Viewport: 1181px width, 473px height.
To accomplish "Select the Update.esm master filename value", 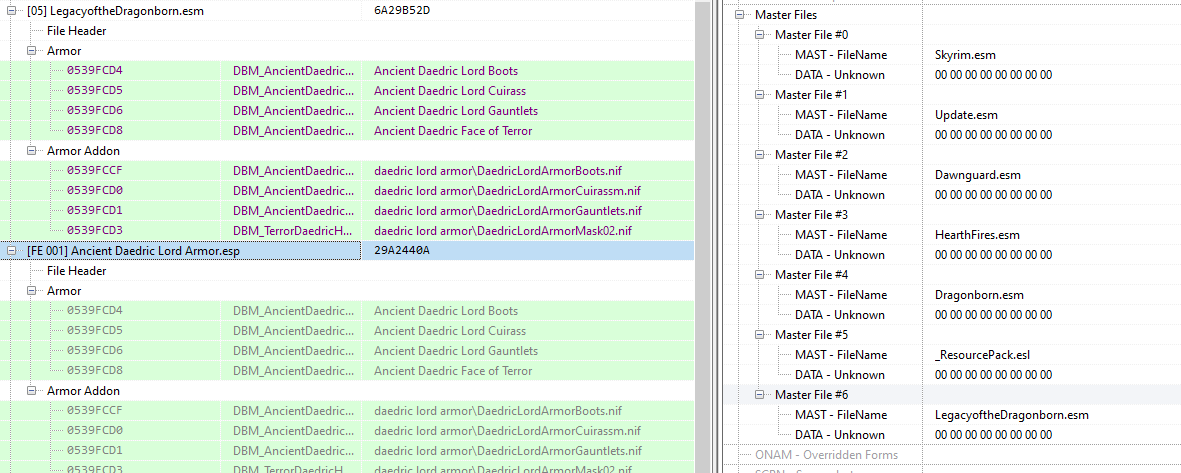I will (x=966, y=114).
